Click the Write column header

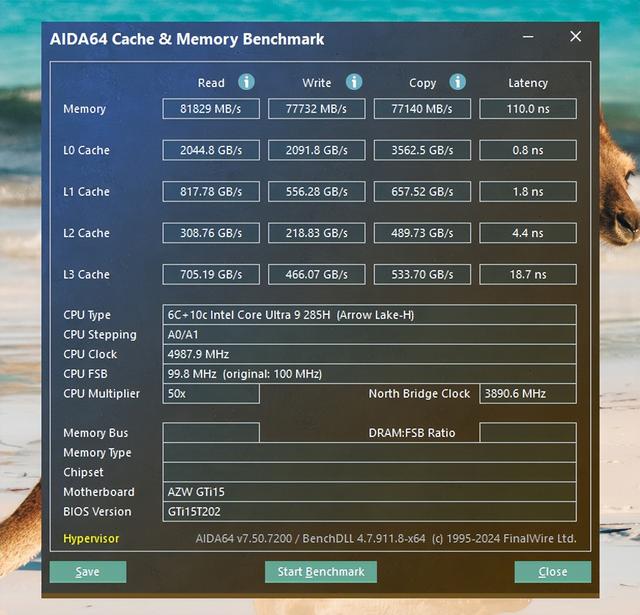click(x=317, y=83)
